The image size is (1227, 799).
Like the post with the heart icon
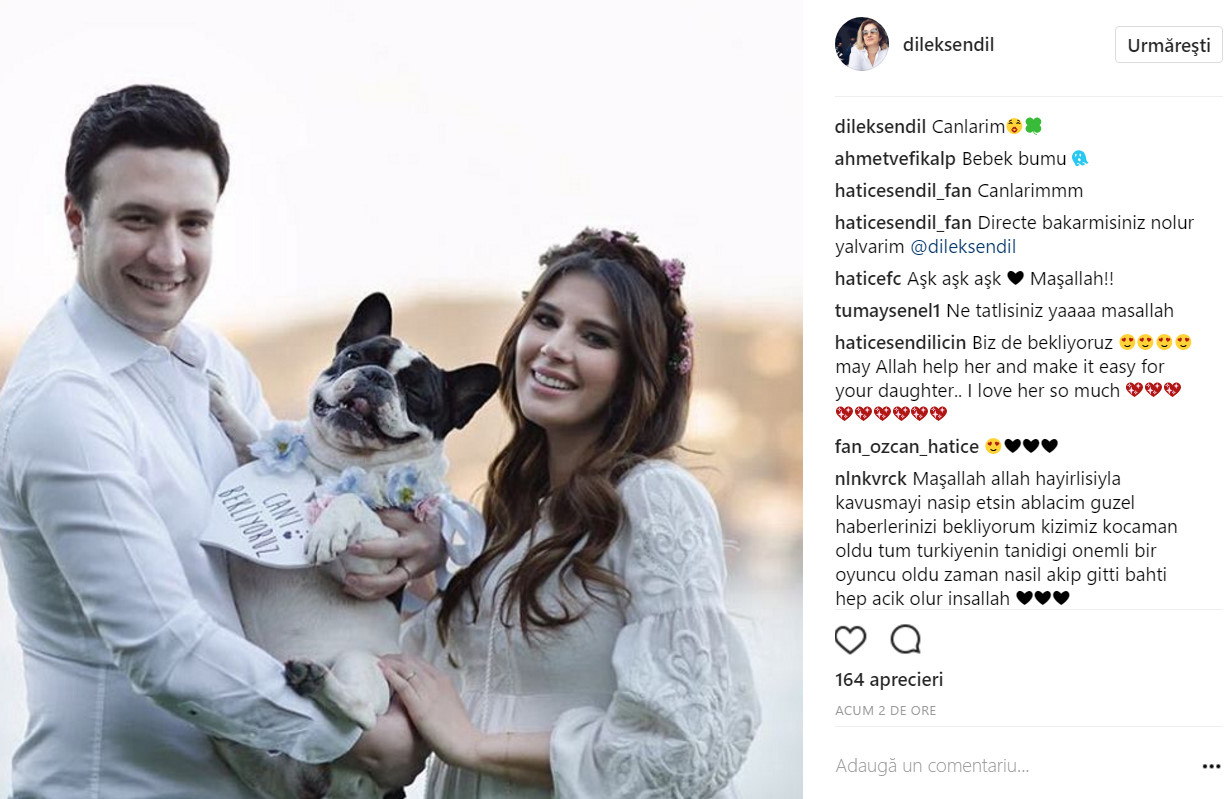point(850,640)
